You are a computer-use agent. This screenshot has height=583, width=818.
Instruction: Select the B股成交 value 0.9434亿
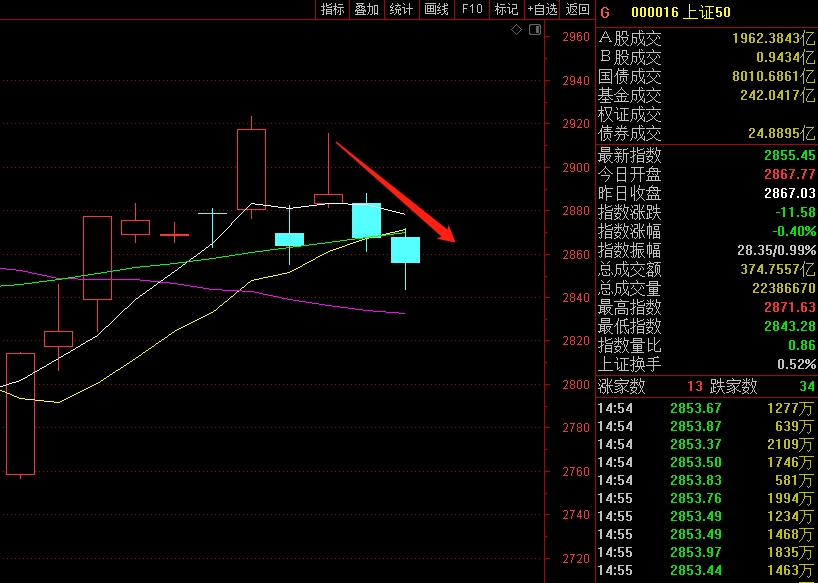pos(786,57)
